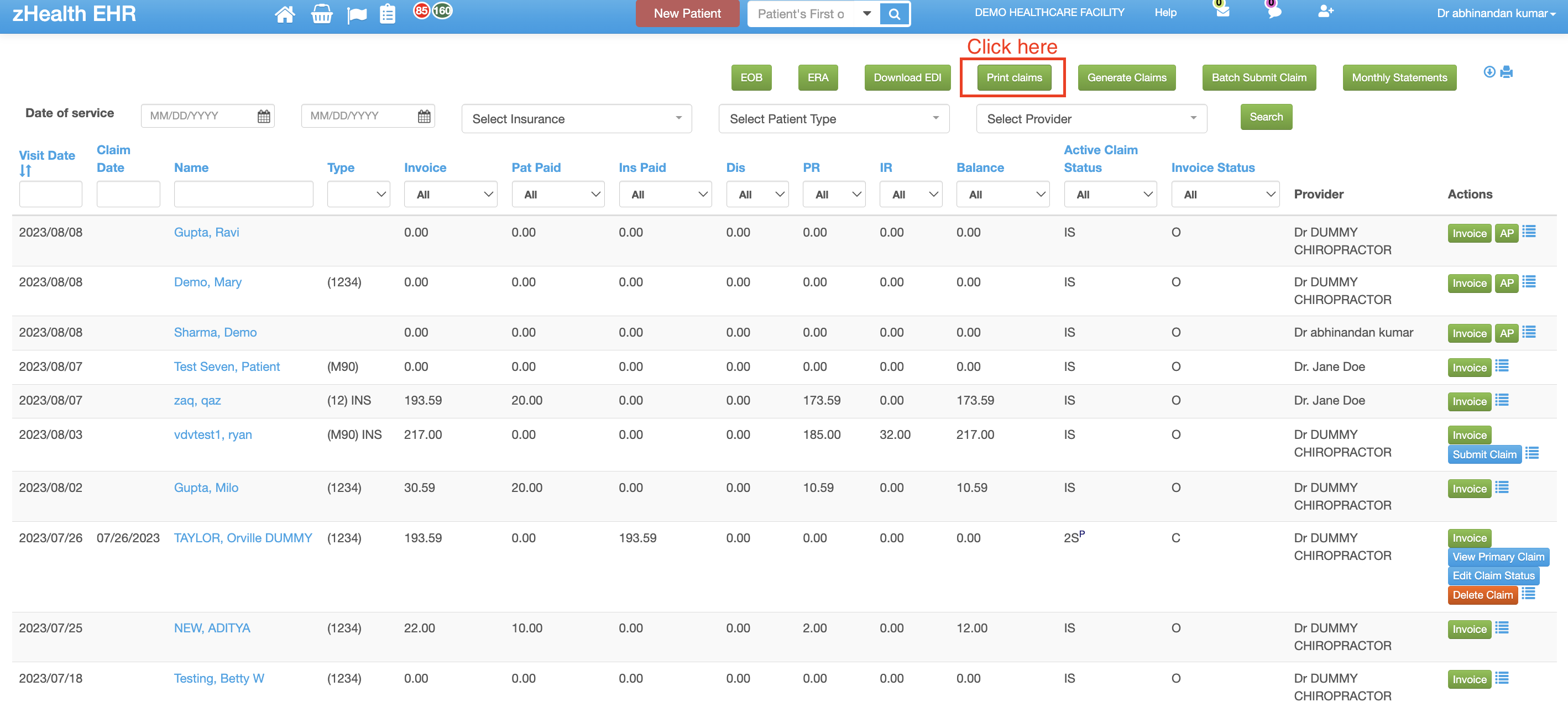Click the New Patient button
Viewport: 1568px width, 702px height.
[x=687, y=13]
